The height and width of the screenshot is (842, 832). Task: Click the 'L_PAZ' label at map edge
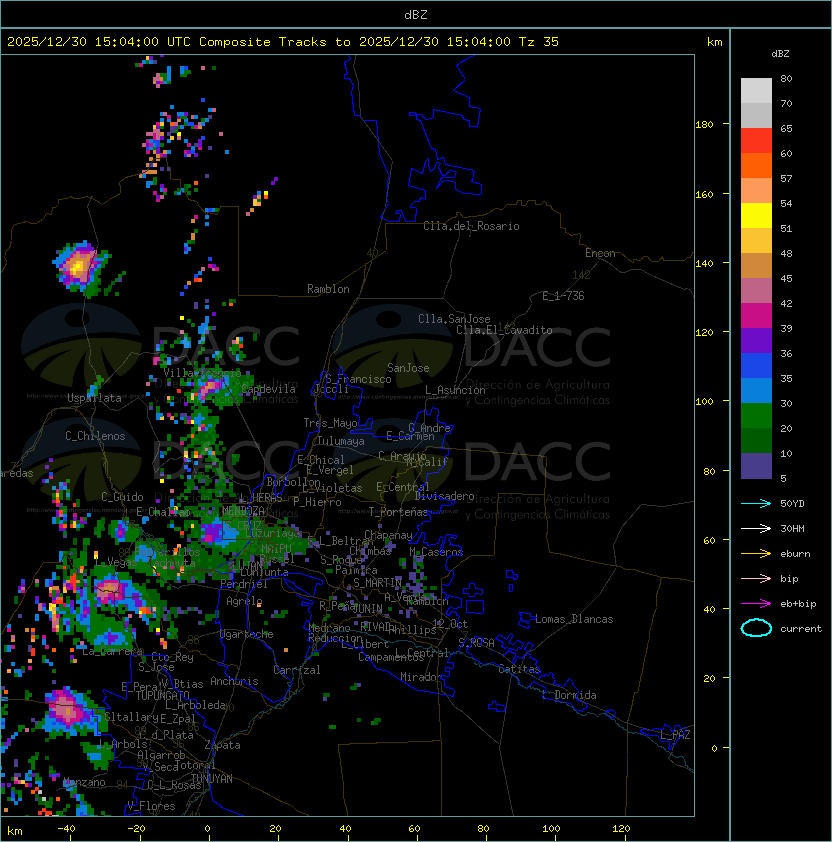pyautogui.click(x=675, y=735)
